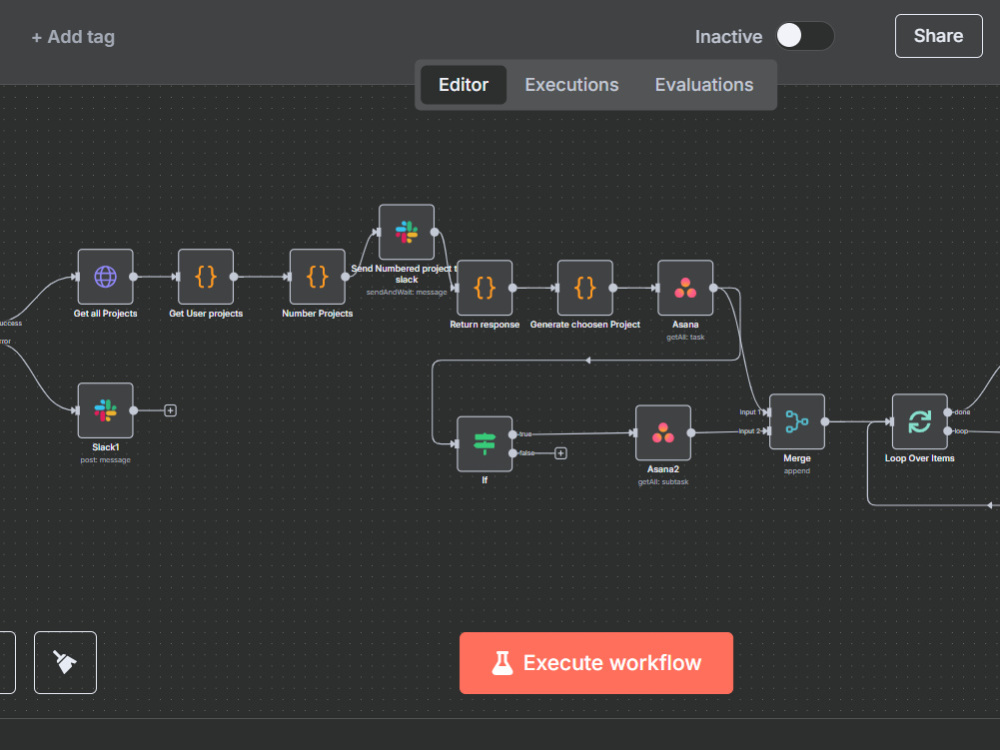Viewport: 1000px width, 750px height.
Task: Toggle the Inactive workflow switch
Action: tap(805, 36)
